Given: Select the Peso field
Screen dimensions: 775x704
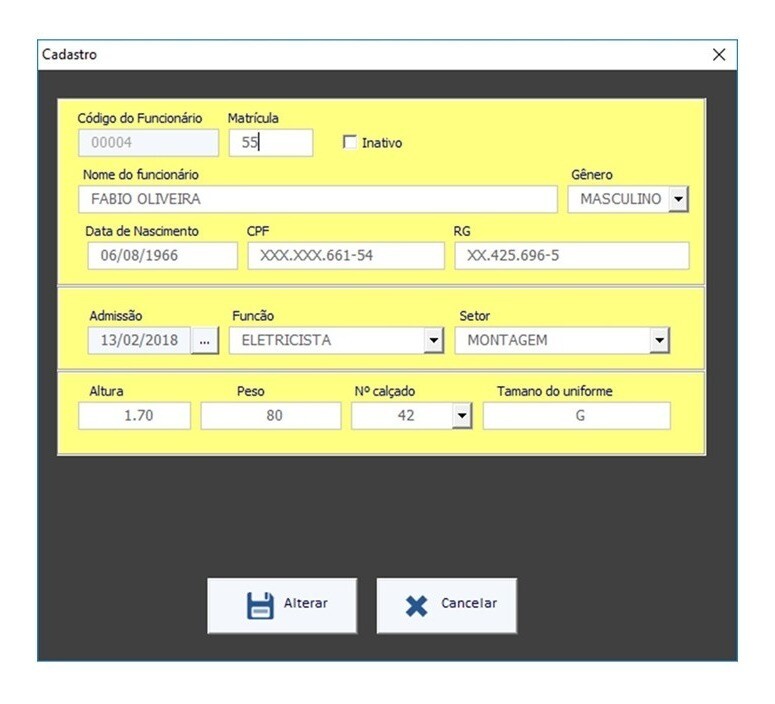Looking at the screenshot, I should [x=271, y=416].
